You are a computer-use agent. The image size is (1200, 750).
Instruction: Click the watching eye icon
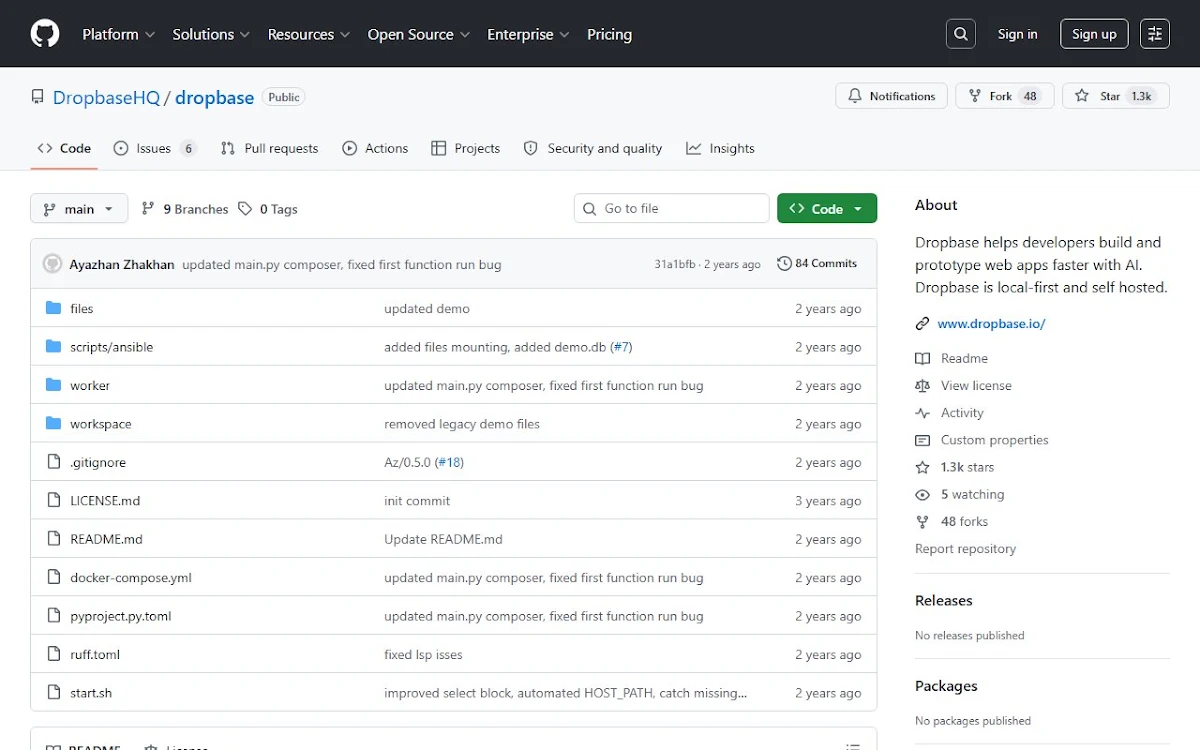click(923, 495)
